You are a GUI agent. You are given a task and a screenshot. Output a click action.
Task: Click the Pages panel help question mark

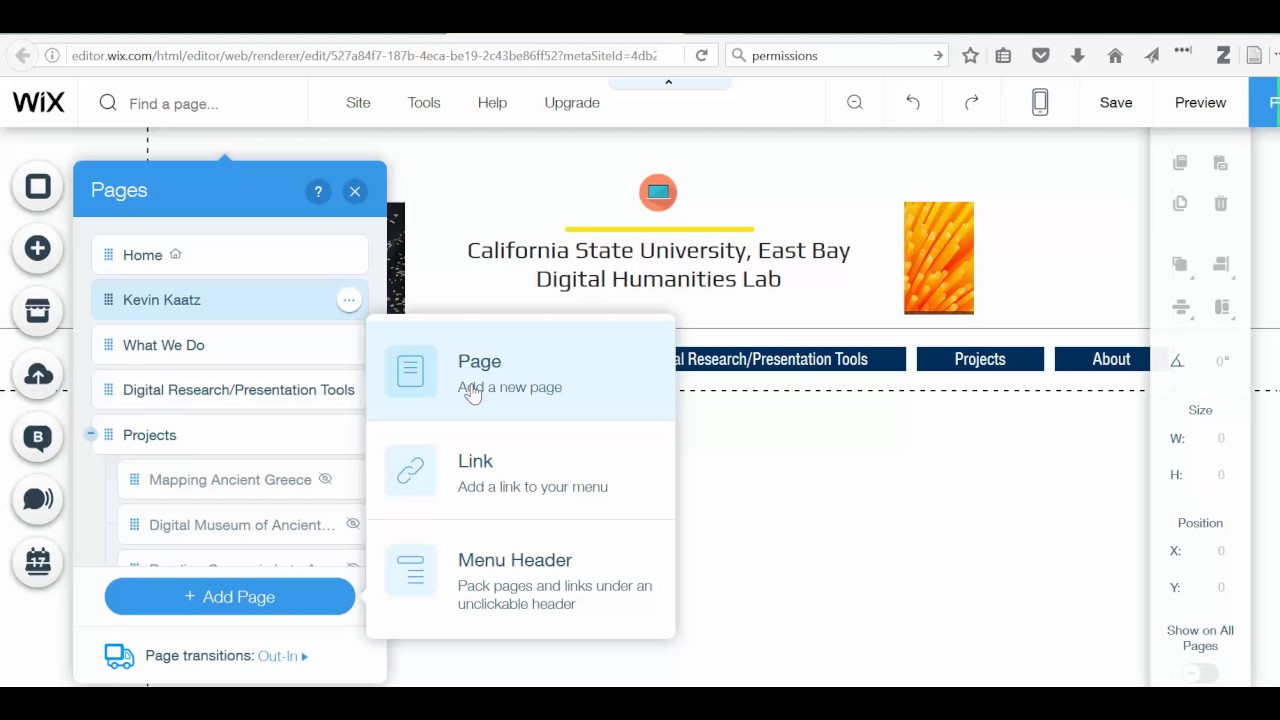318,191
